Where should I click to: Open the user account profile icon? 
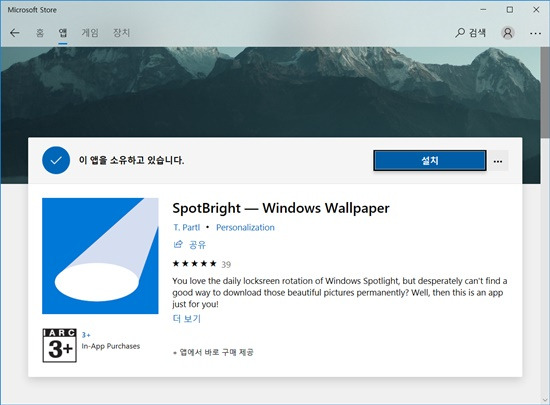508,33
